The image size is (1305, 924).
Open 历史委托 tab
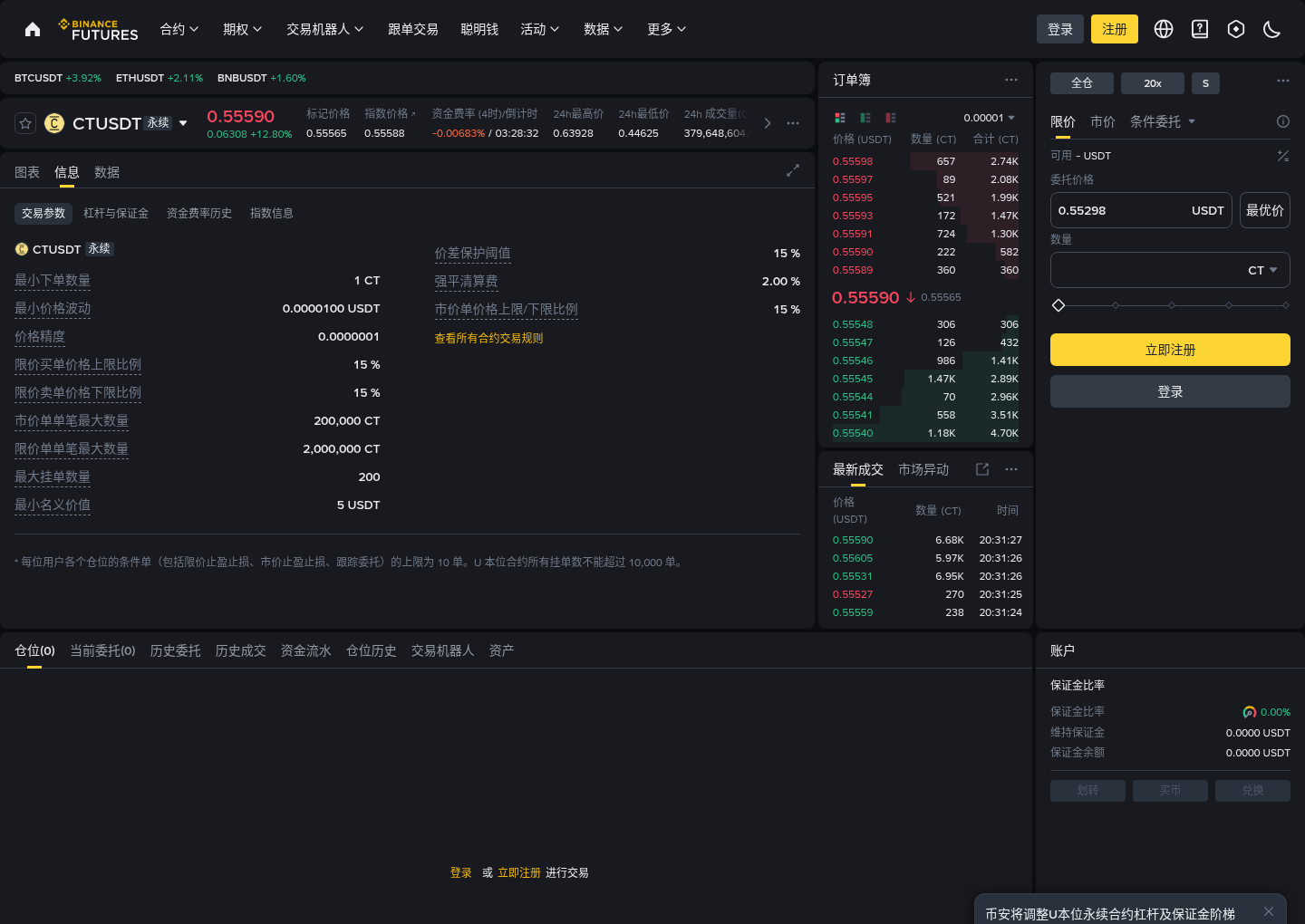176,650
